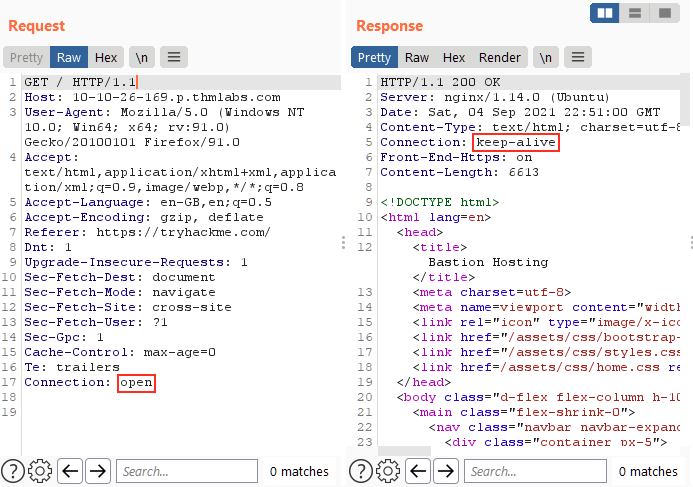Toggle \n non-printable characters in Request
The width and height of the screenshot is (693, 487).
(x=141, y=57)
